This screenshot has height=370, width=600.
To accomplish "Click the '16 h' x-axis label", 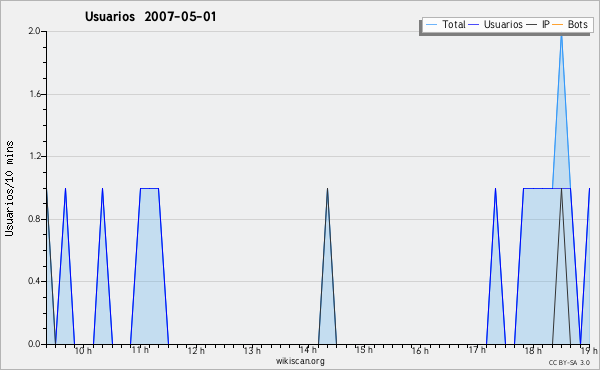I will [x=420, y=350].
